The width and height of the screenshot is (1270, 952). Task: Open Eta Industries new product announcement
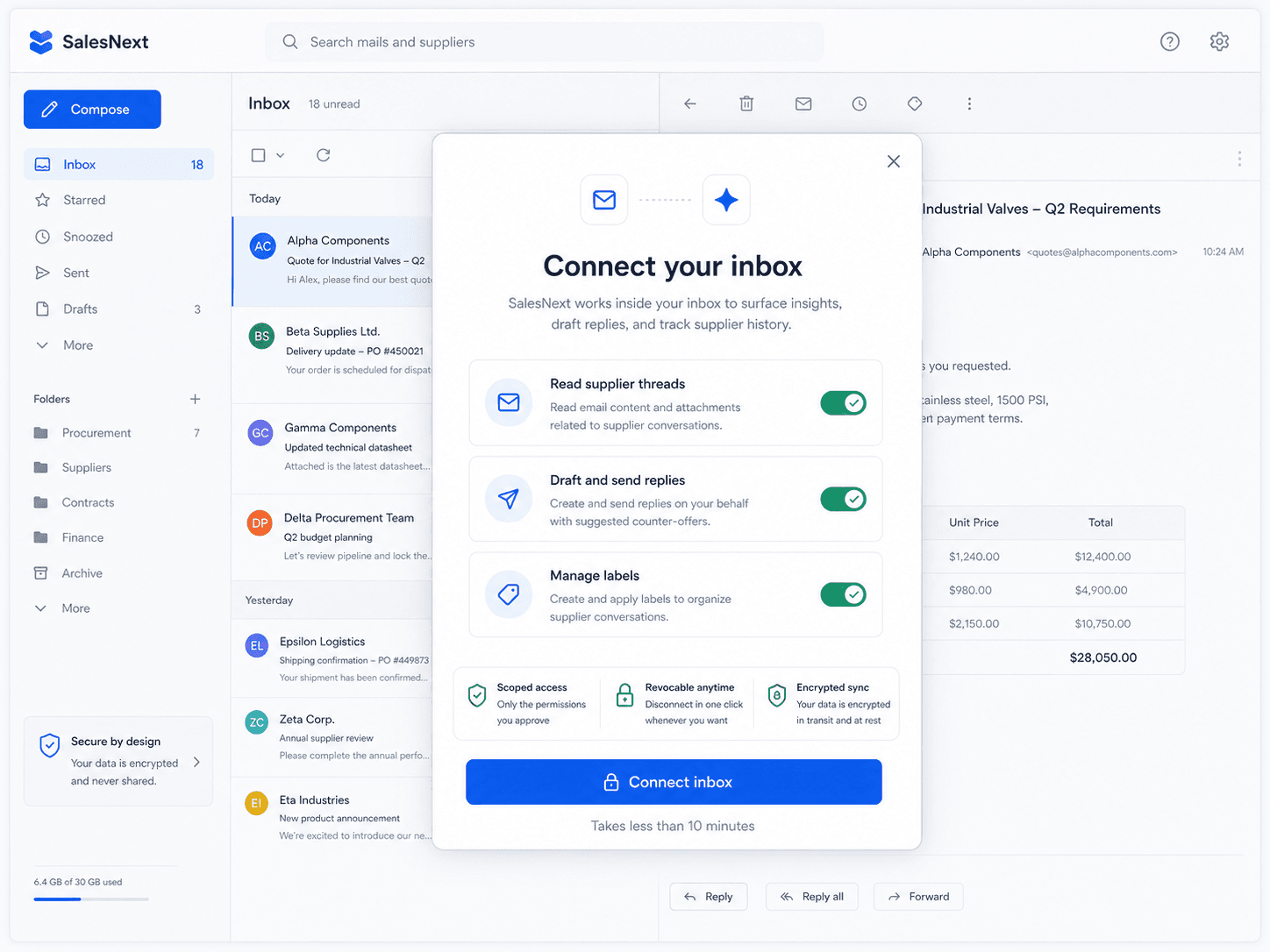pos(332,817)
